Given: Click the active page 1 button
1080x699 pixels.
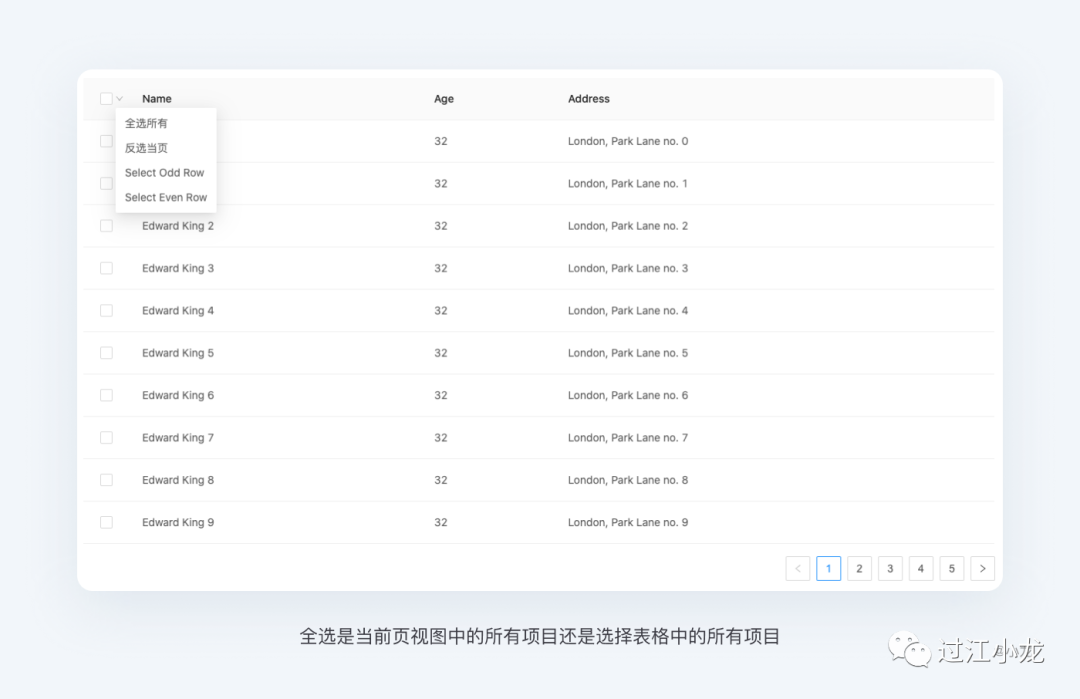Looking at the screenshot, I should point(828,569).
